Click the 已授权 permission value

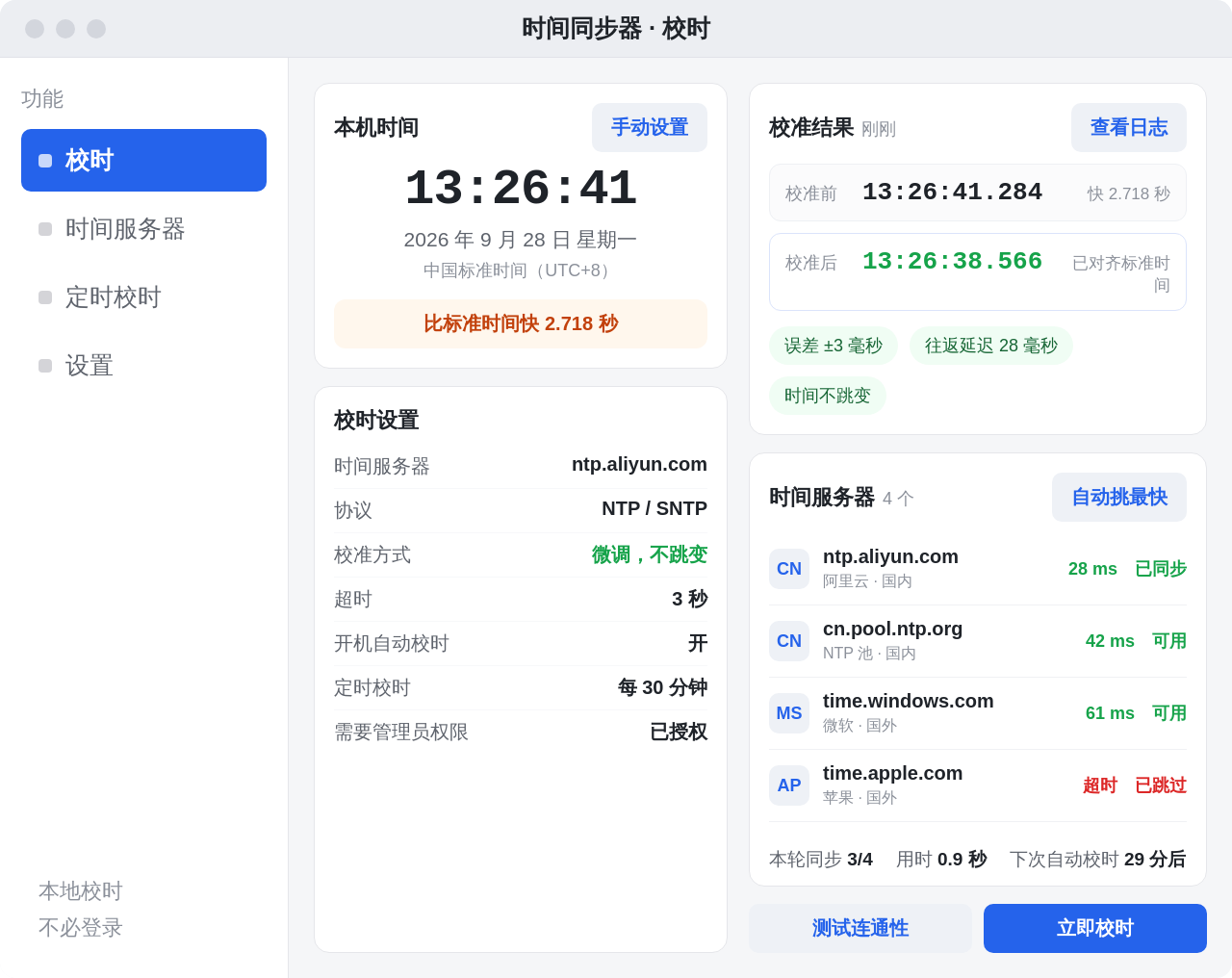coord(679,732)
